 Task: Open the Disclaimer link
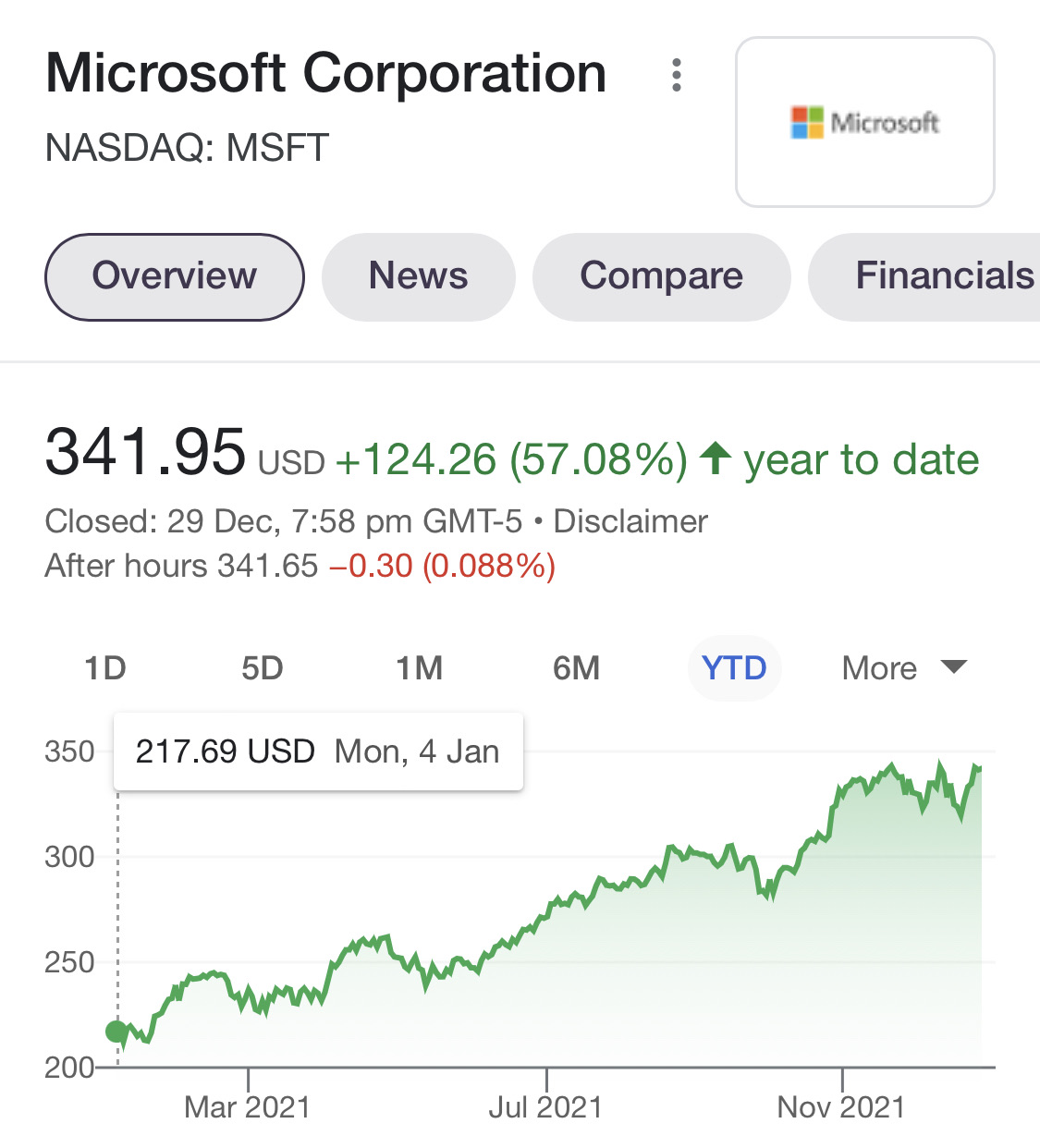pos(630,522)
